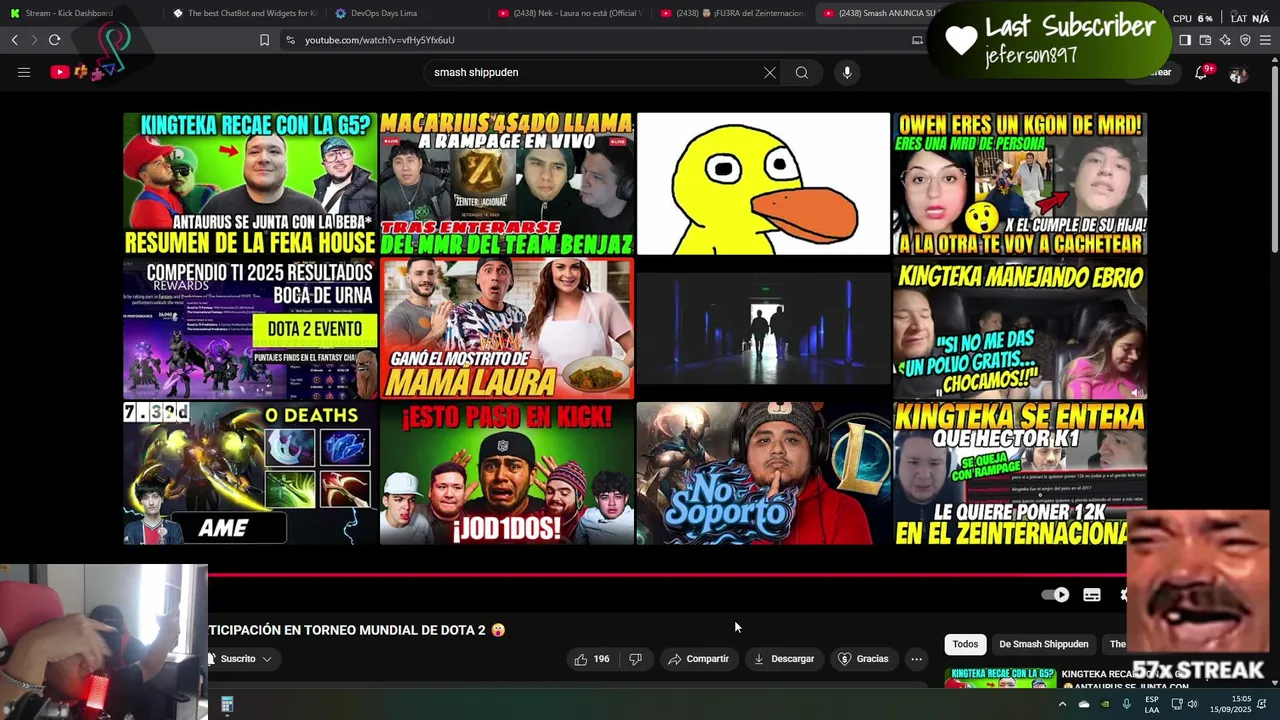Open the No Soporto League thumbnail
The image size is (1280, 720).
(763, 473)
